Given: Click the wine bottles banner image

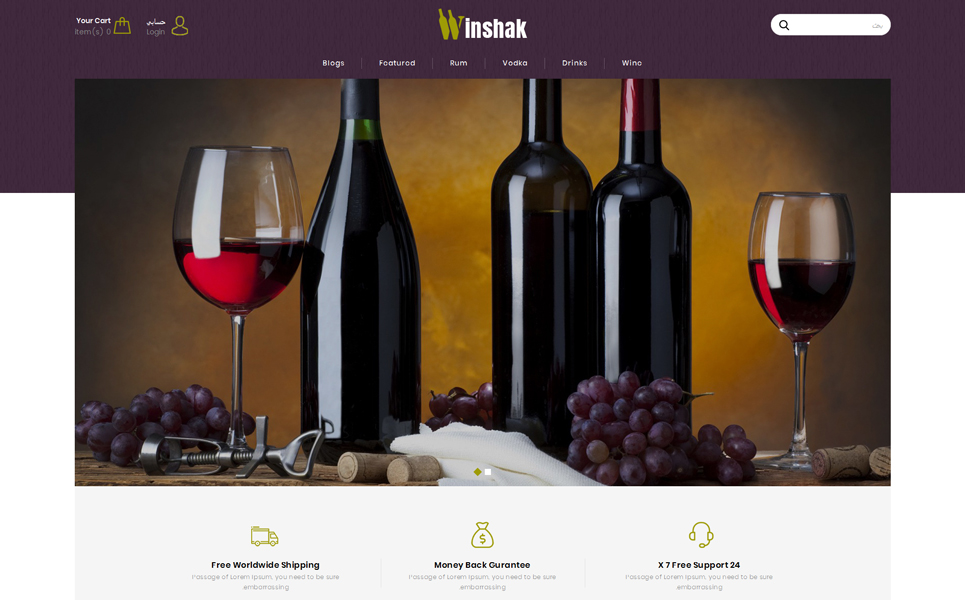Looking at the screenshot, I should pos(482,282).
